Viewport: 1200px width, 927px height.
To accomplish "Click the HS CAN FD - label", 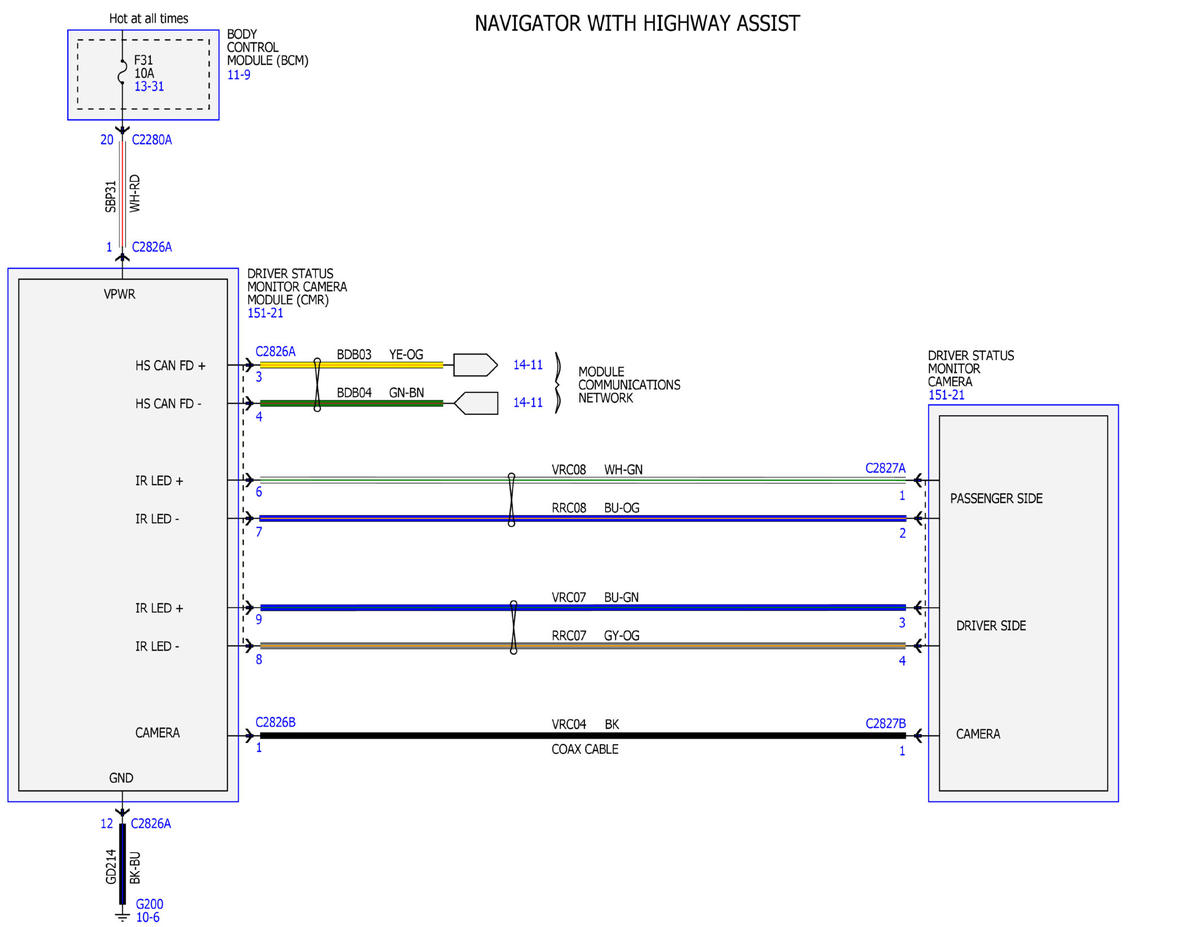I will pyautogui.click(x=169, y=404).
